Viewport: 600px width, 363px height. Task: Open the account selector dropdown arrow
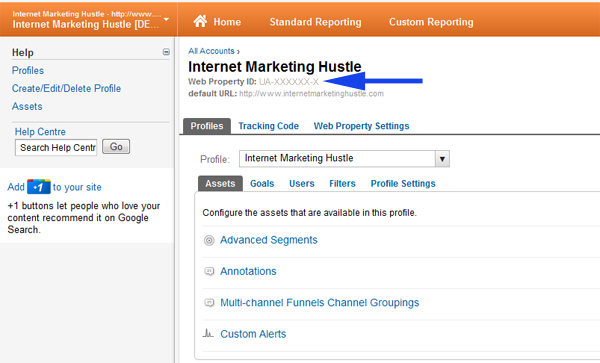pos(166,19)
